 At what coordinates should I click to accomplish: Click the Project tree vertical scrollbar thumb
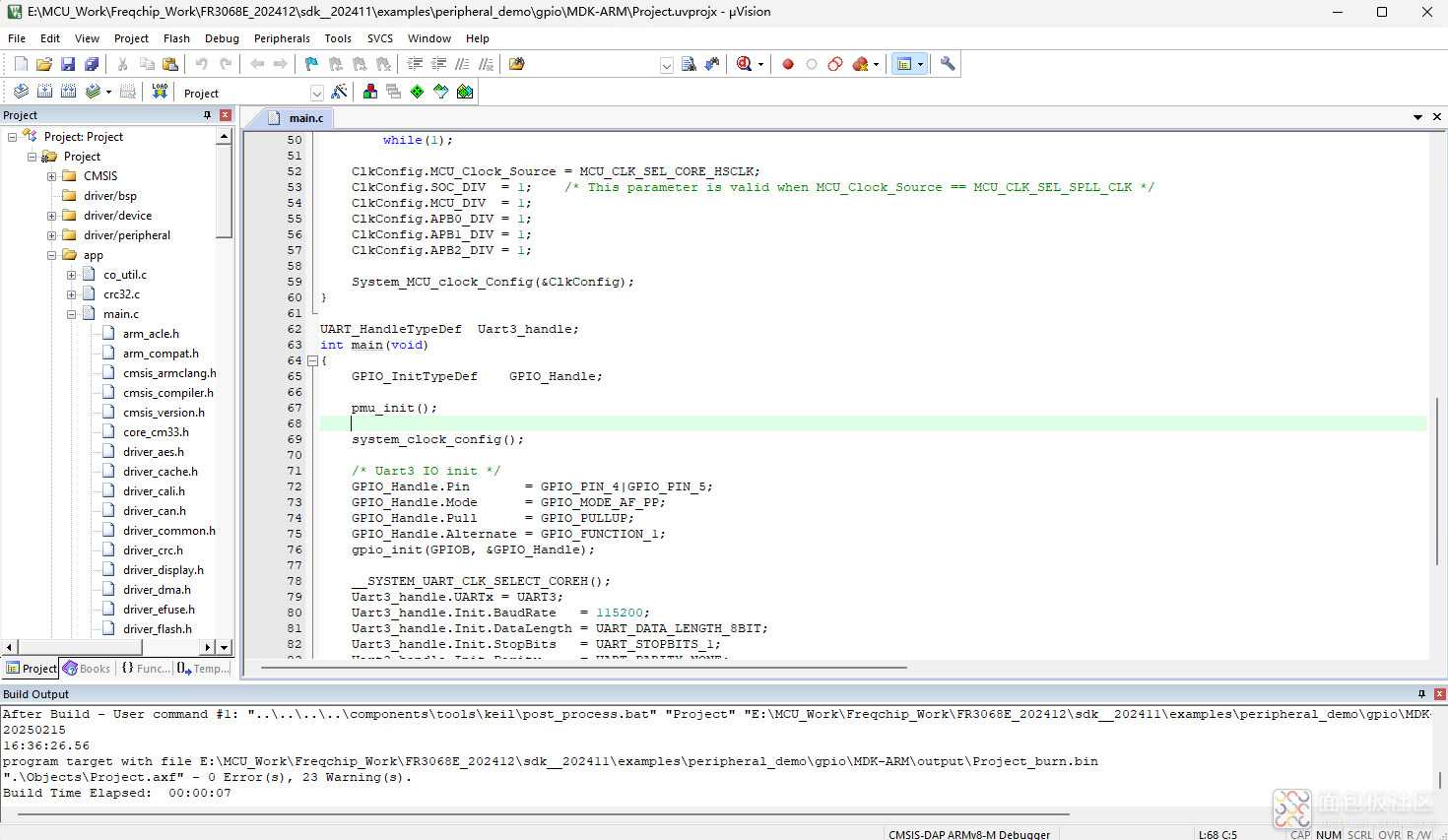click(224, 191)
